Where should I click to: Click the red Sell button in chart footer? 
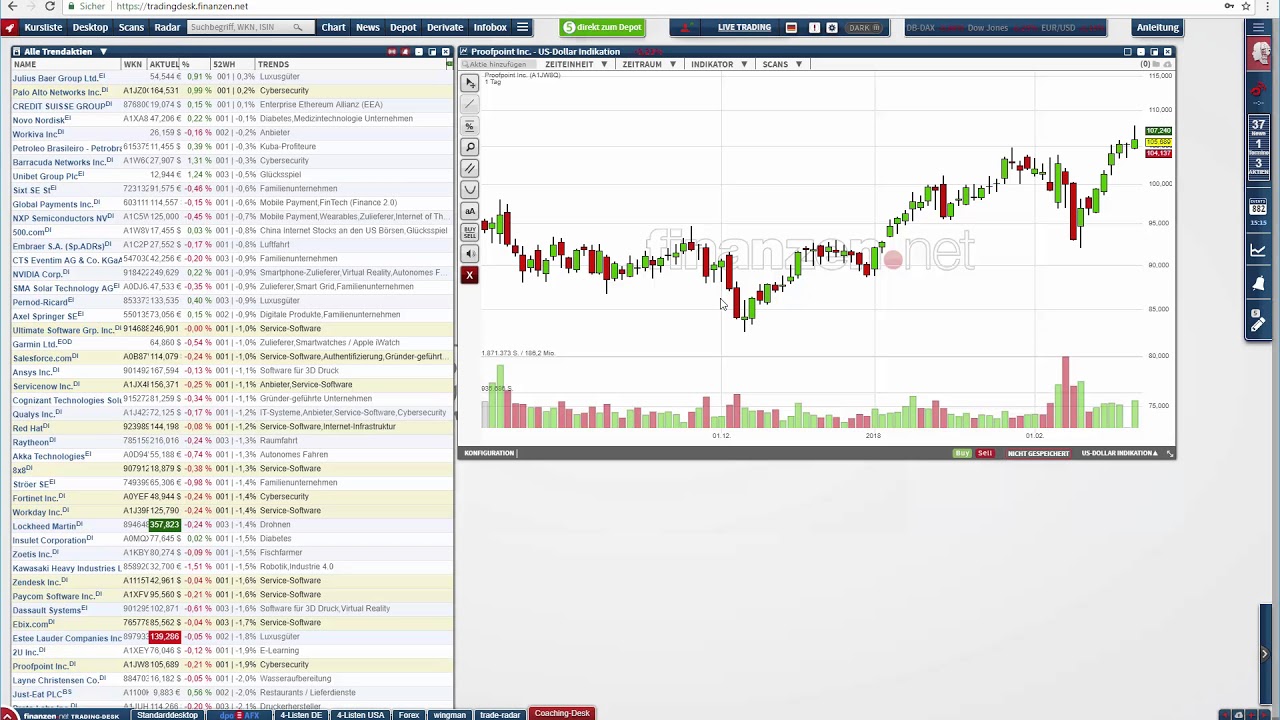pyautogui.click(x=985, y=453)
